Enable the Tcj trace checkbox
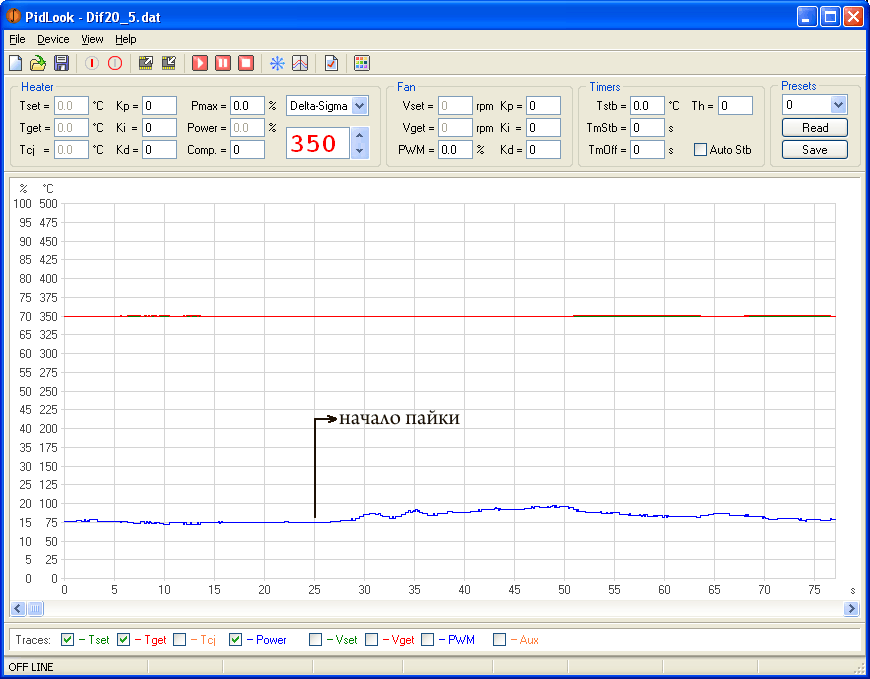The height and width of the screenshot is (679, 870). 179,640
